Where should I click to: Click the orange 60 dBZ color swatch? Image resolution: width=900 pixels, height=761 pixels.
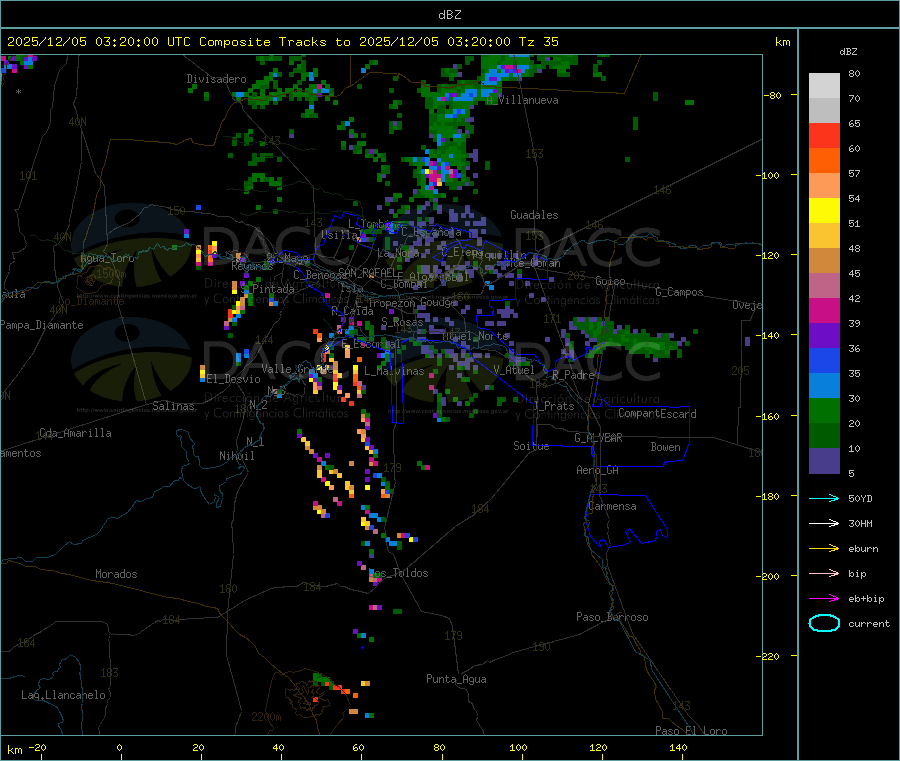click(x=824, y=161)
